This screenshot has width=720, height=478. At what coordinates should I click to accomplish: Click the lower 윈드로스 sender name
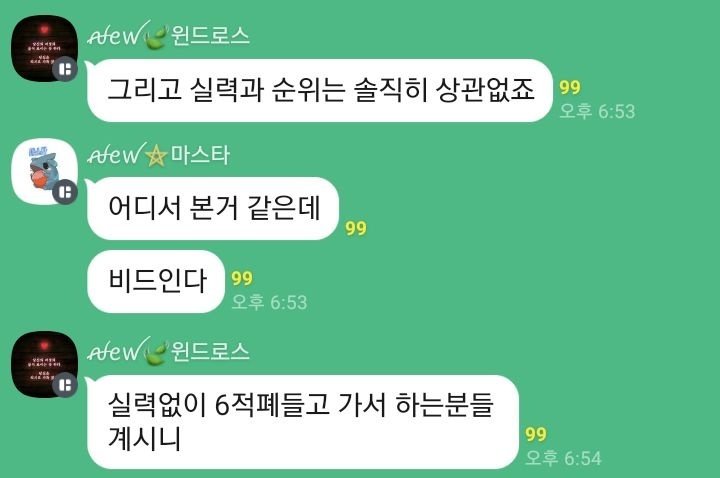(210, 352)
